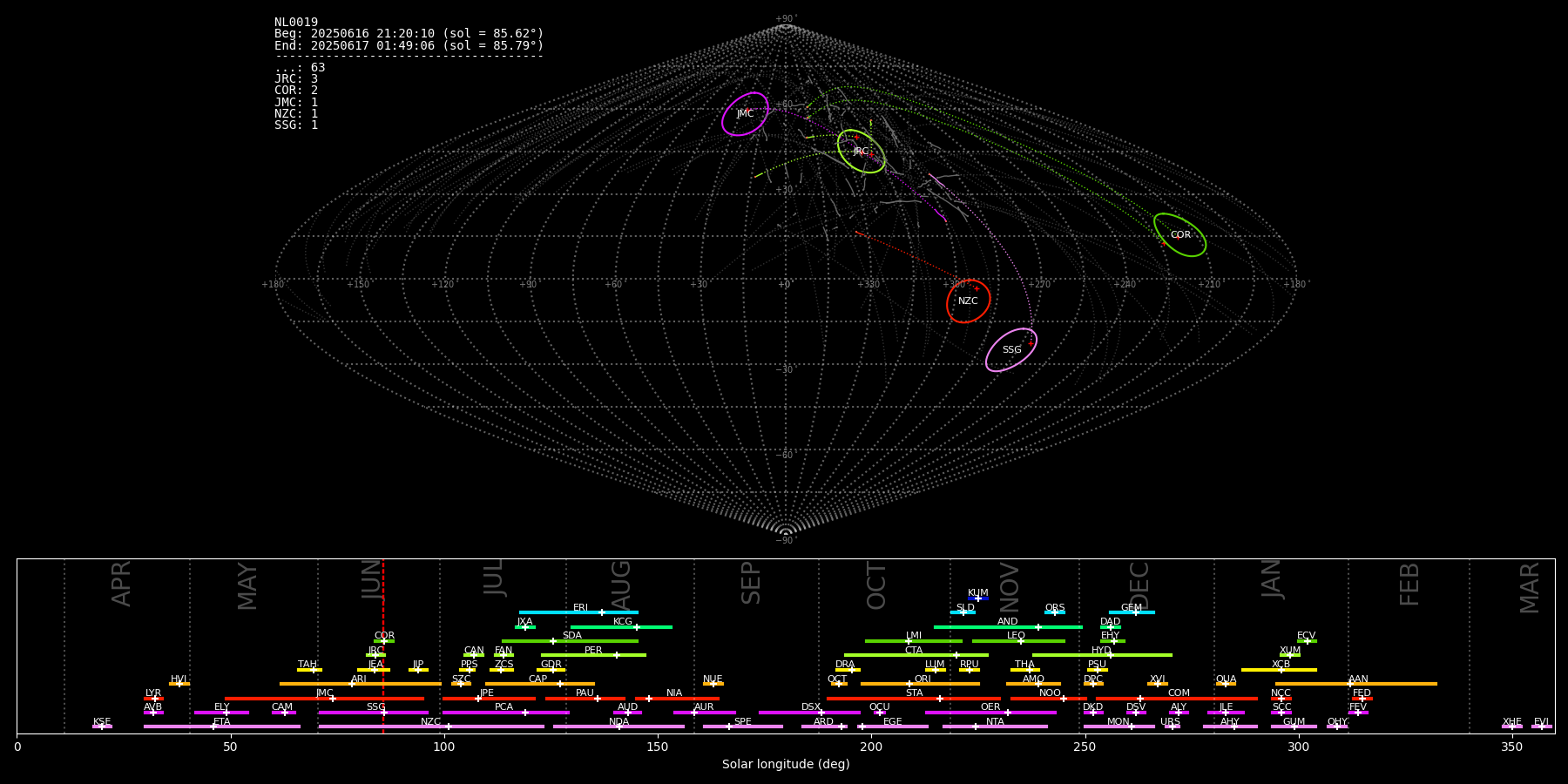
Task: Select the 'NZC: 1' count entry
Action: tap(296, 113)
